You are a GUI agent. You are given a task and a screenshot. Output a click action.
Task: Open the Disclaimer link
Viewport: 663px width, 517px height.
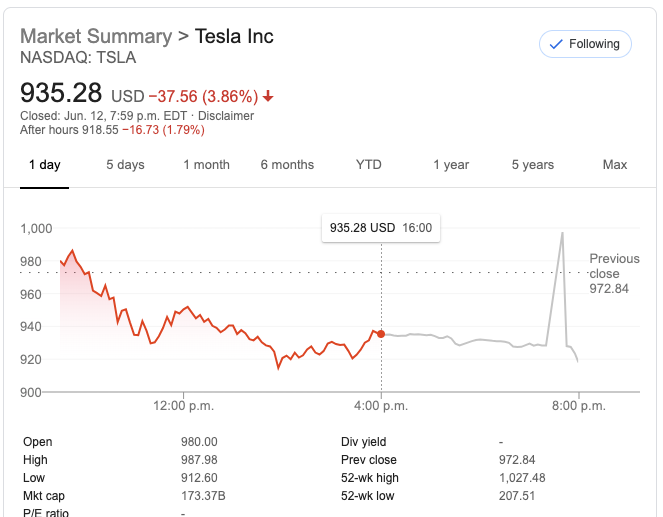(226, 116)
